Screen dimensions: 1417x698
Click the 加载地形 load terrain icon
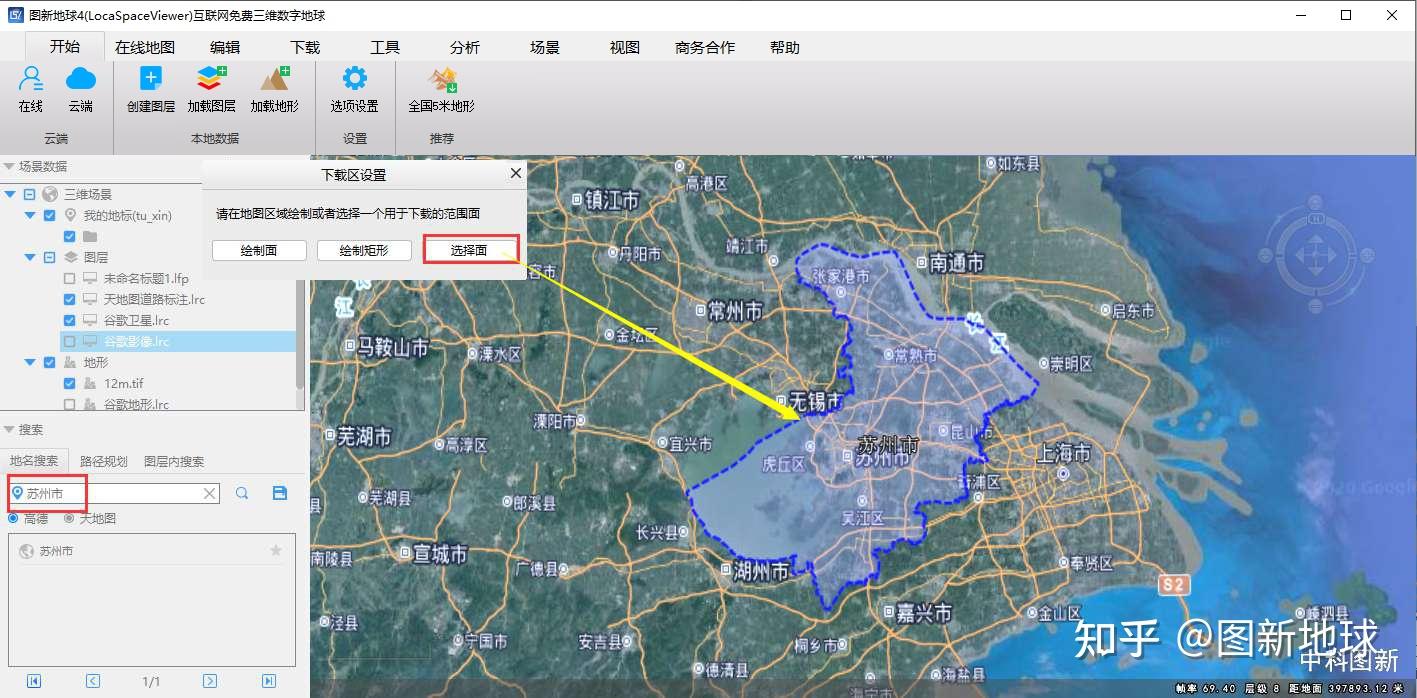click(275, 79)
